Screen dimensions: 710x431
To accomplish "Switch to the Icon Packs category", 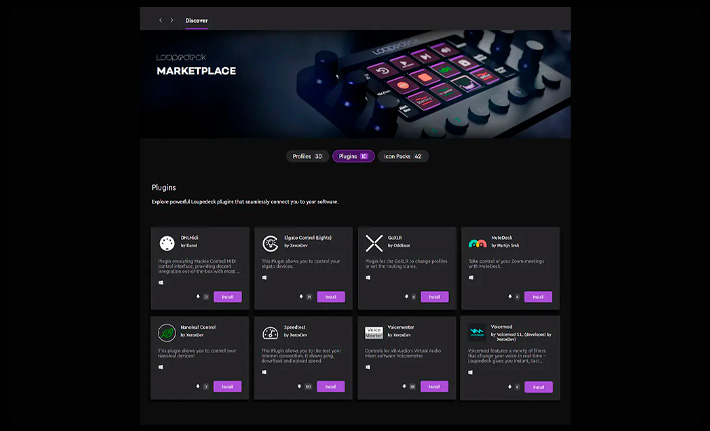I will pos(403,156).
